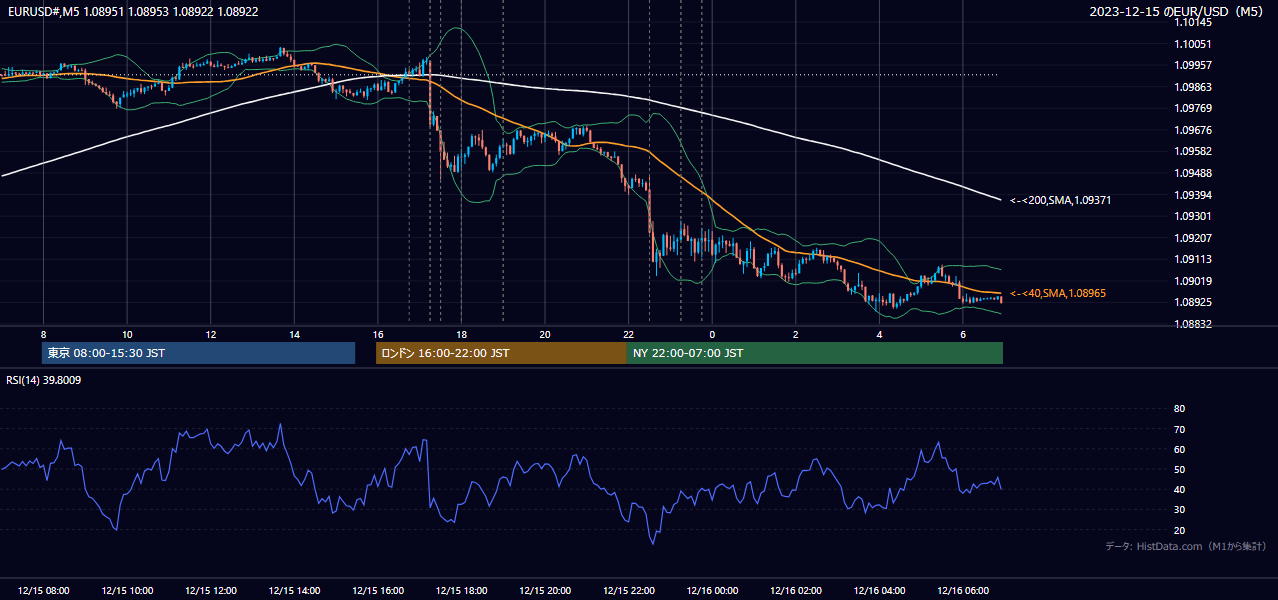Click price axis label 1.09676
Screen dimensions: 1278x600
pos(1192,130)
